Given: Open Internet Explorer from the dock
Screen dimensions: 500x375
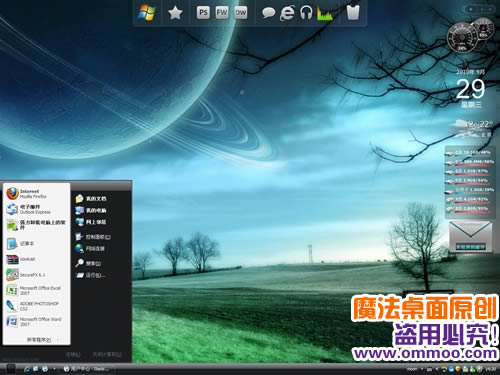Looking at the screenshot, I should click(x=287, y=13).
